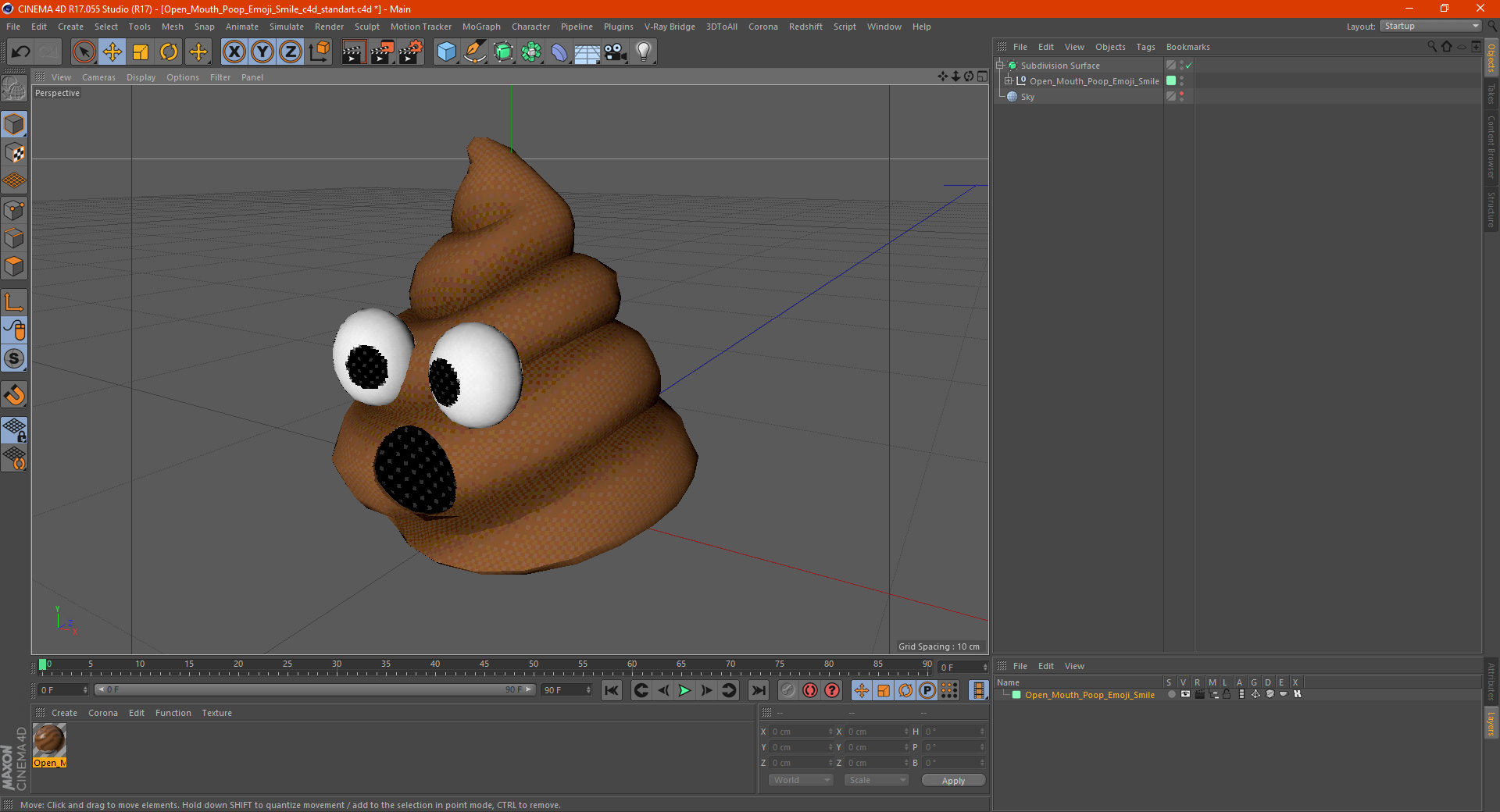Screen dimensions: 1500x812
Task: Toggle the Sky visibility dots
Action: pyautogui.click(x=1181, y=97)
